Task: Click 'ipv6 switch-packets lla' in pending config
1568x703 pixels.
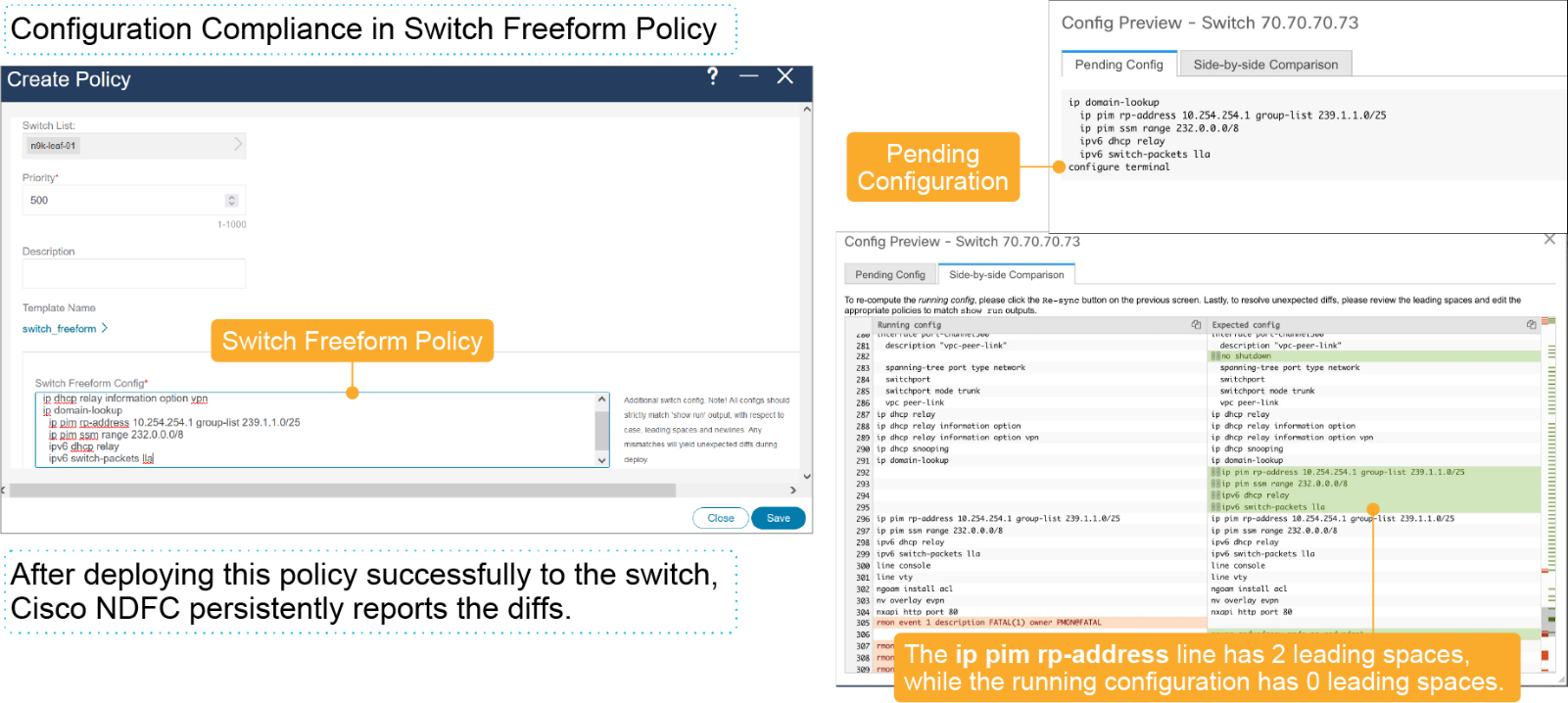Action: click(1145, 154)
